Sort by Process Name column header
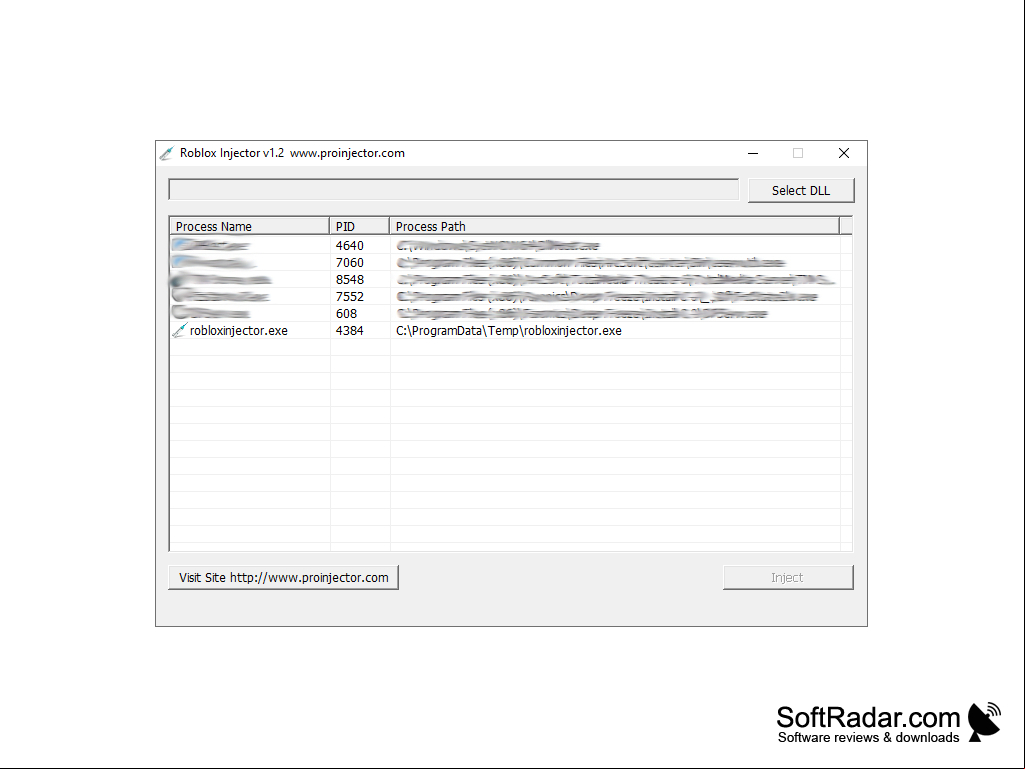The image size is (1025, 769). [249, 226]
